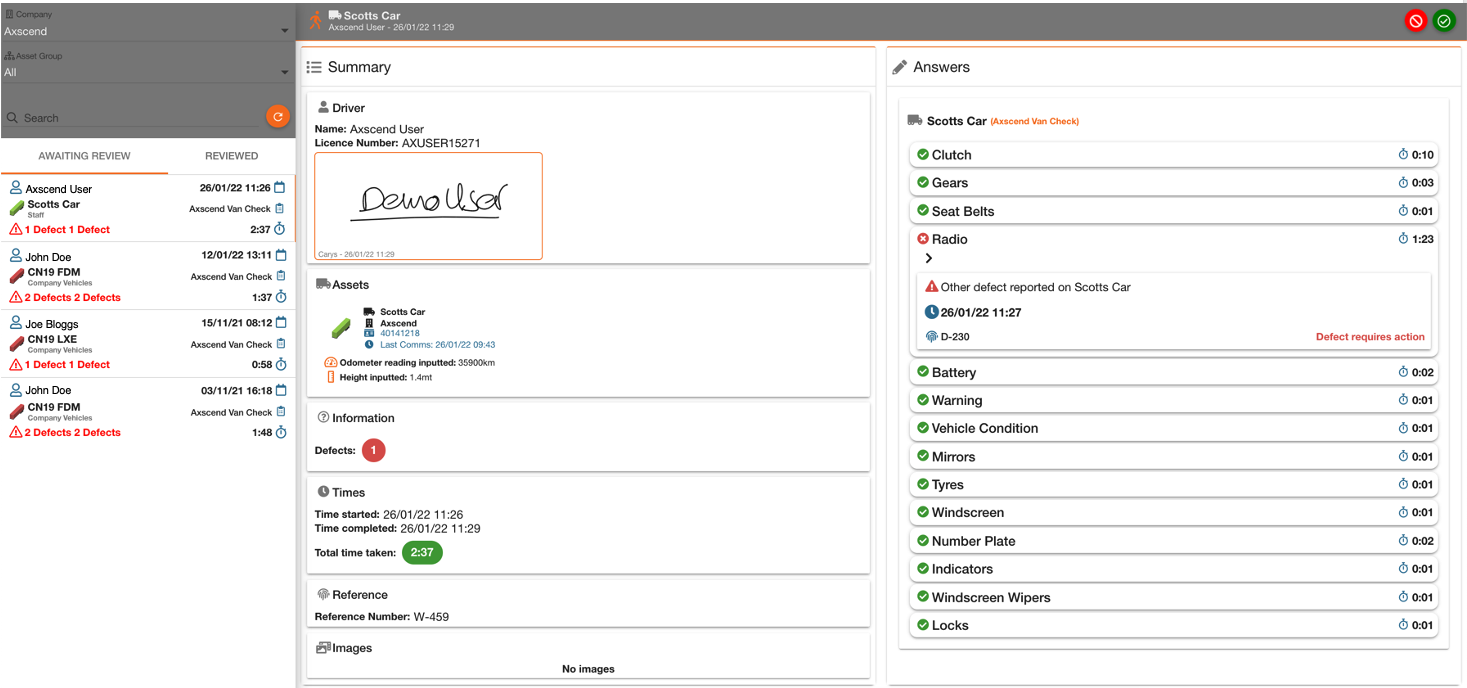
Task: Open the asset ID link 40141218
Action: 399,334
